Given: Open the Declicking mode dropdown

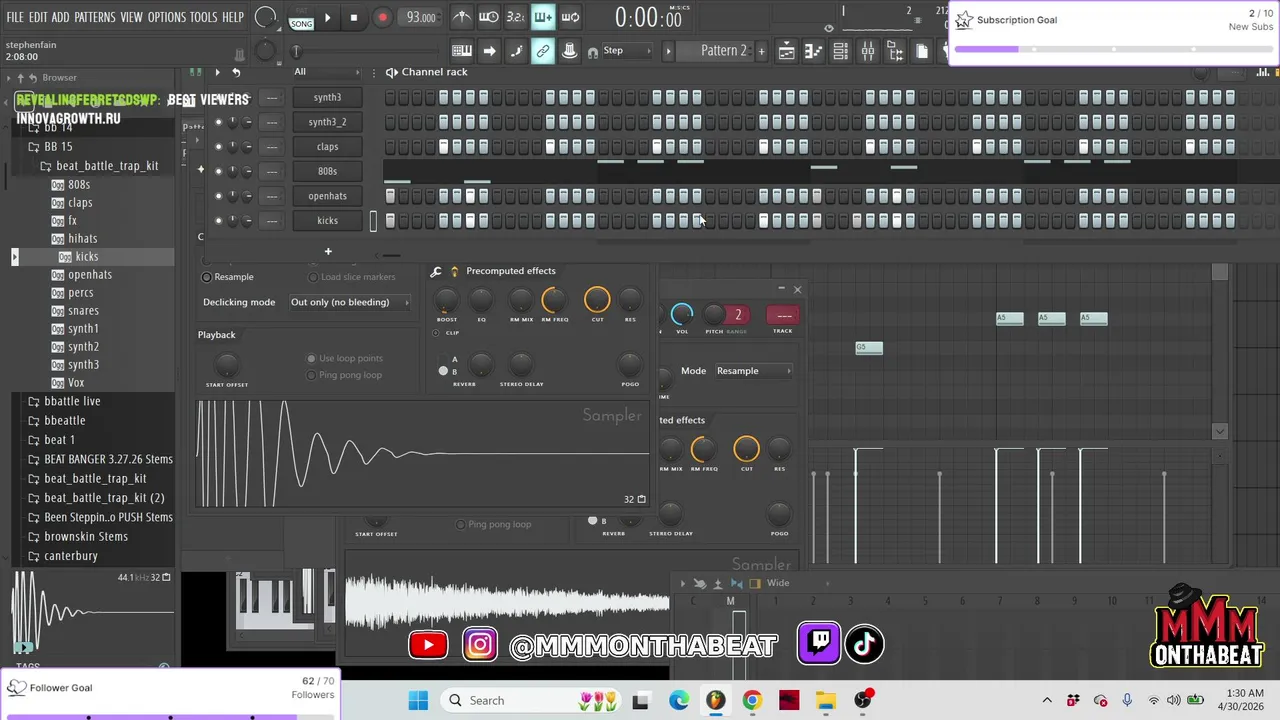Looking at the screenshot, I should tap(349, 302).
